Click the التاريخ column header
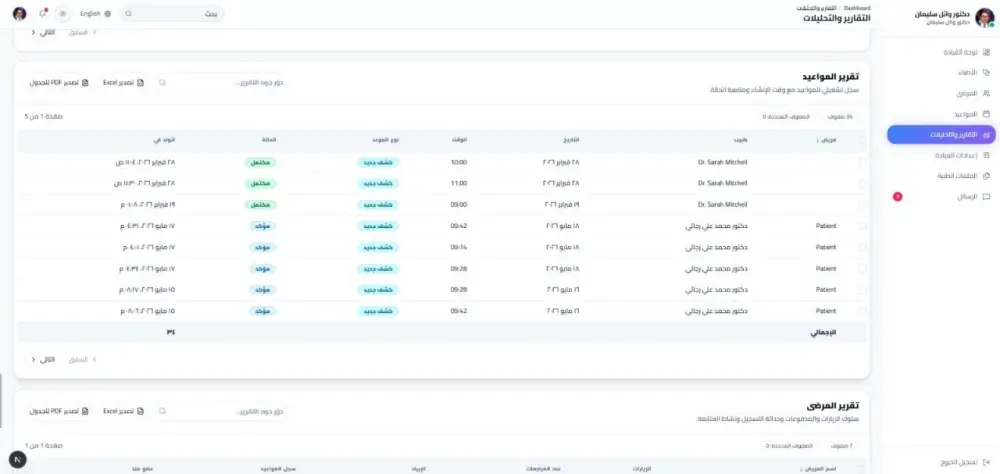This screenshot has width=1000, height=474. click(x=571, y=140)
